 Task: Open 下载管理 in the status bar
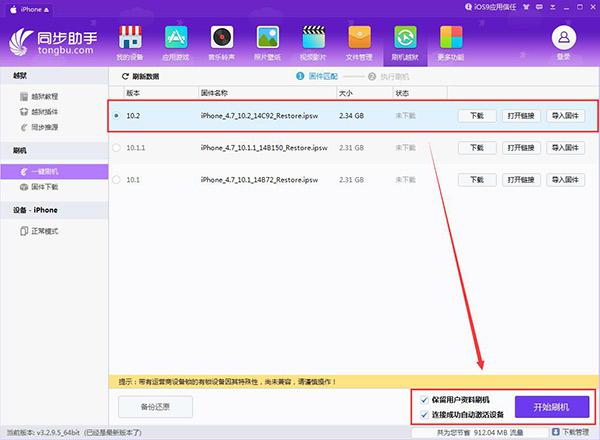pos(570,433)
